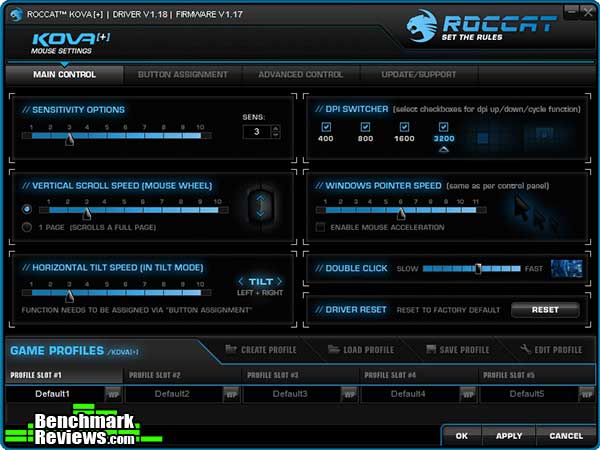
Task: Click Save Profile
Action: [x=458, y=350]
